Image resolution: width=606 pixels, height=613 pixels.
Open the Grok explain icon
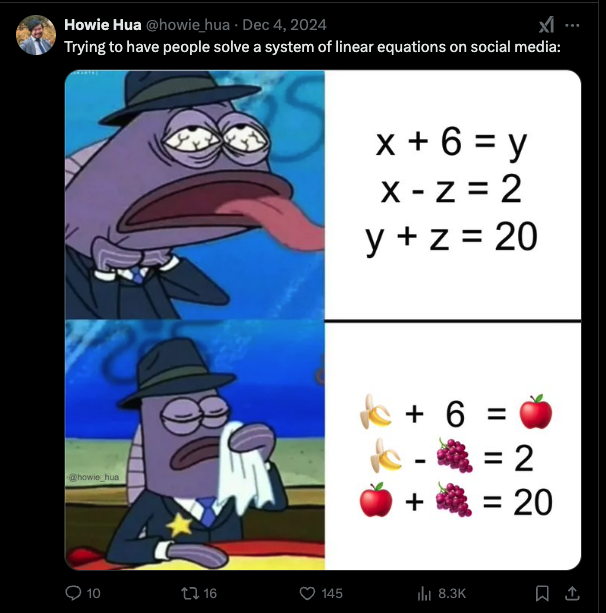546,25
